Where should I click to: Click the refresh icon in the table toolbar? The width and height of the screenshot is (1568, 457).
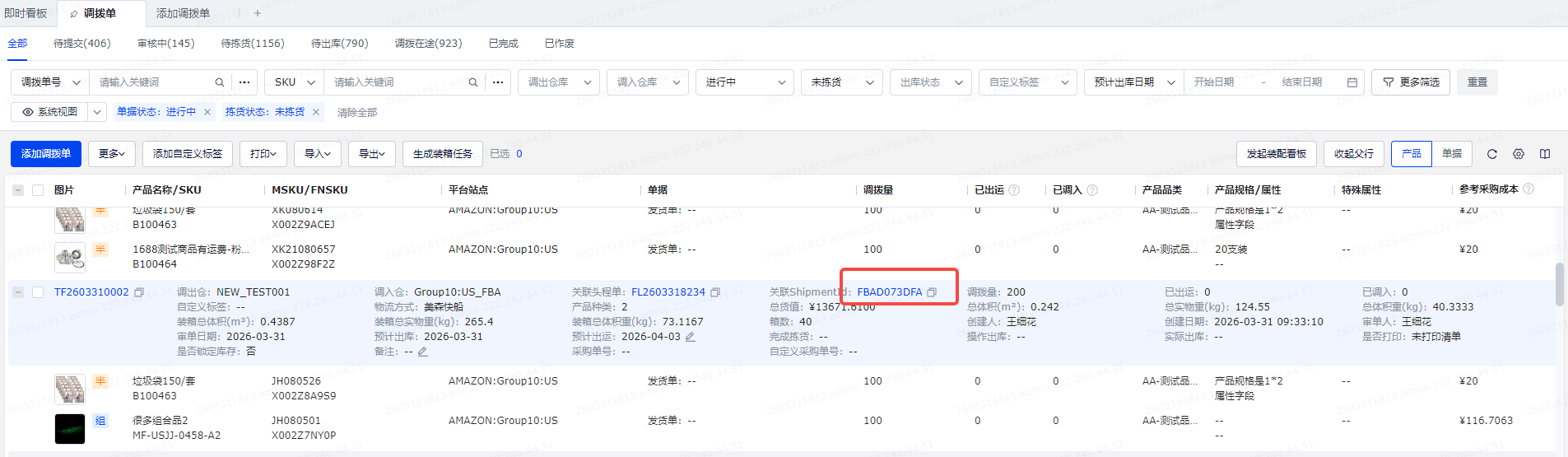tap(1491, 154)
